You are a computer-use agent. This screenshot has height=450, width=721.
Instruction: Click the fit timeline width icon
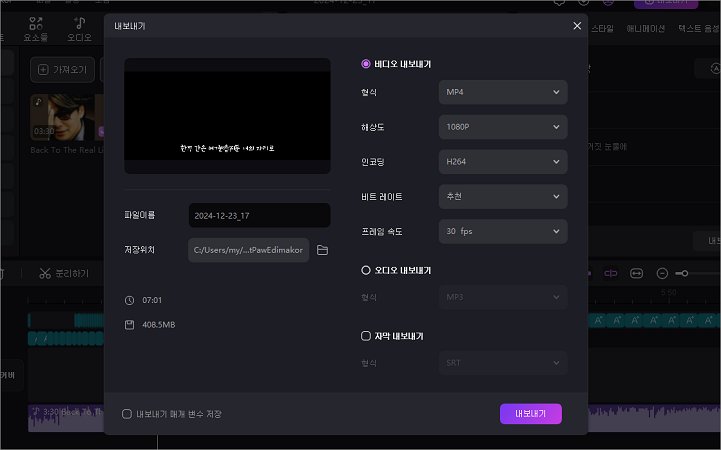coord(636,273)
